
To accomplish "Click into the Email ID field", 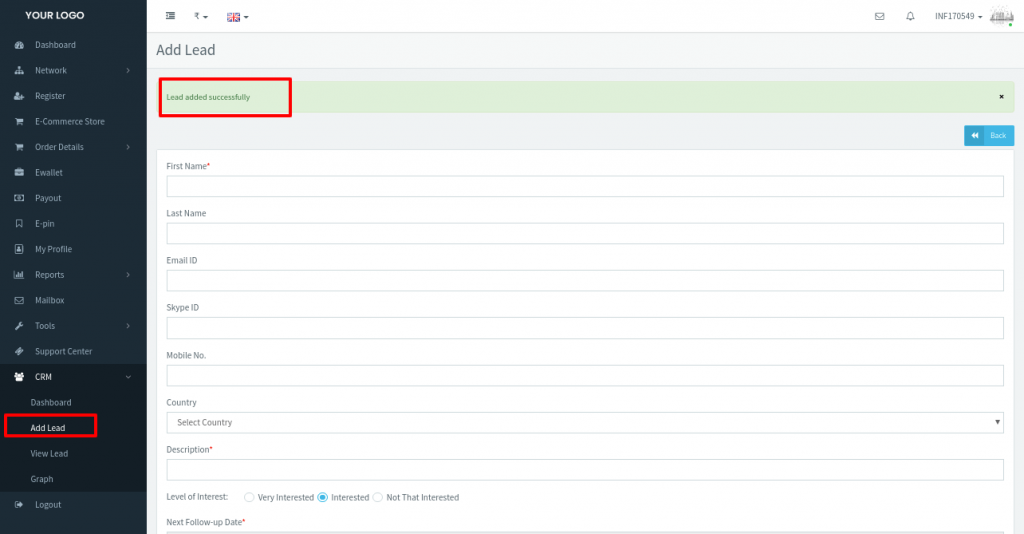I will click(x=584, y=280).
